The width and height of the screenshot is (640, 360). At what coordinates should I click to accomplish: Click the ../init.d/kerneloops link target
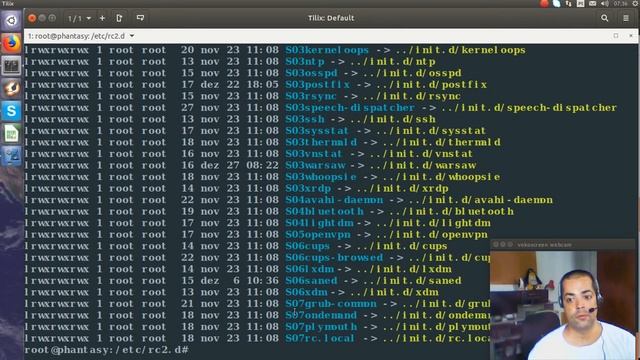[x=460, y=50]
